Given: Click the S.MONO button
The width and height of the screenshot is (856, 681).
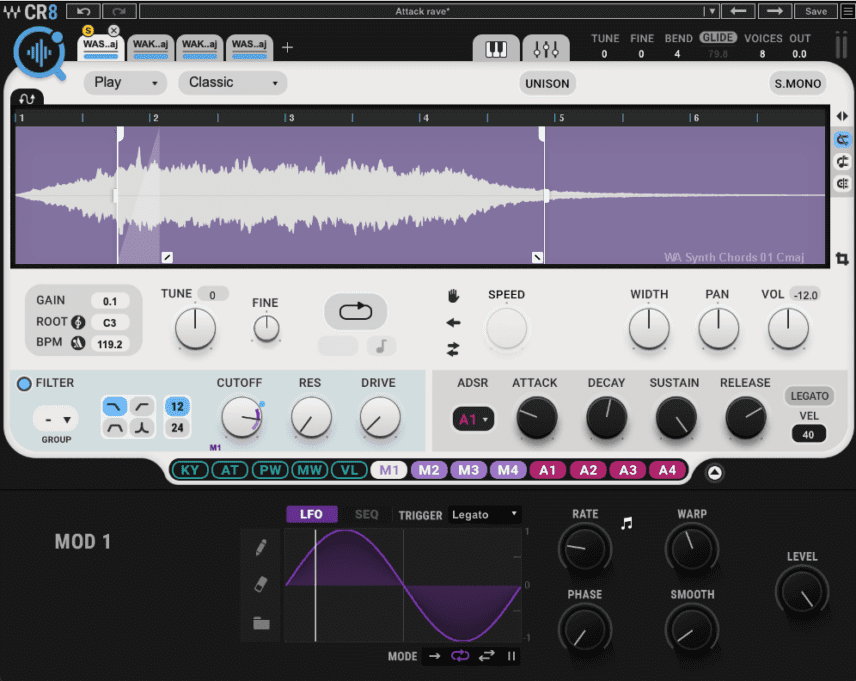Looking at the screenshot, I should pos(797,84).
